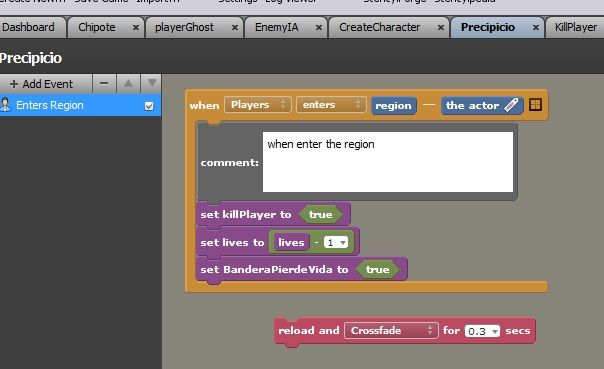
Task: Click the lives attribute block
Action: (x=291, y=242)
